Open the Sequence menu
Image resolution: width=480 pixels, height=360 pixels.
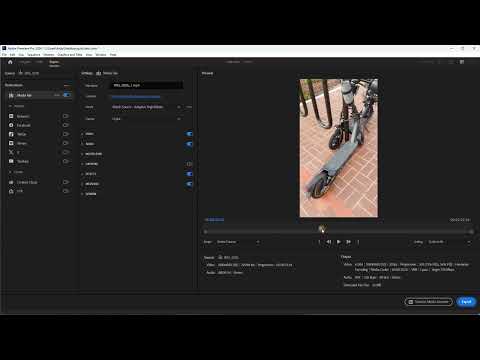33,55
